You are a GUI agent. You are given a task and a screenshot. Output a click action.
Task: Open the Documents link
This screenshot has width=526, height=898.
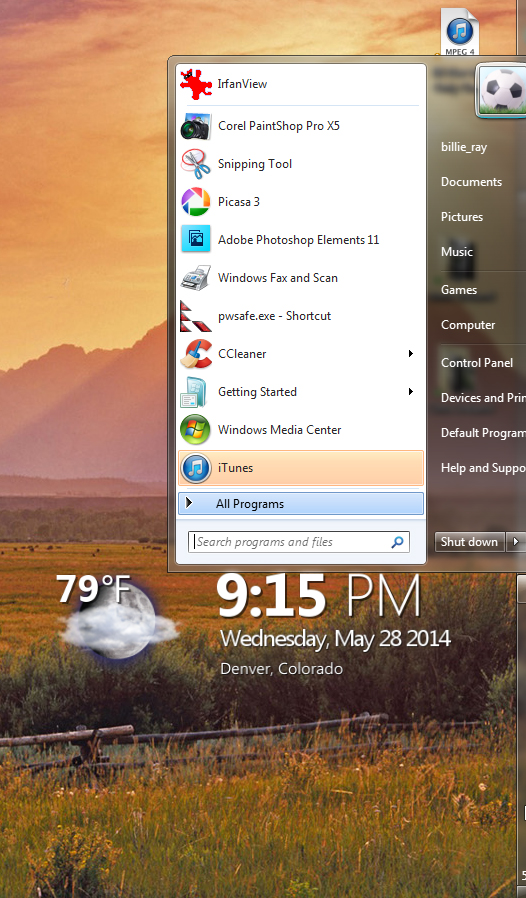[x=471, y=182]
